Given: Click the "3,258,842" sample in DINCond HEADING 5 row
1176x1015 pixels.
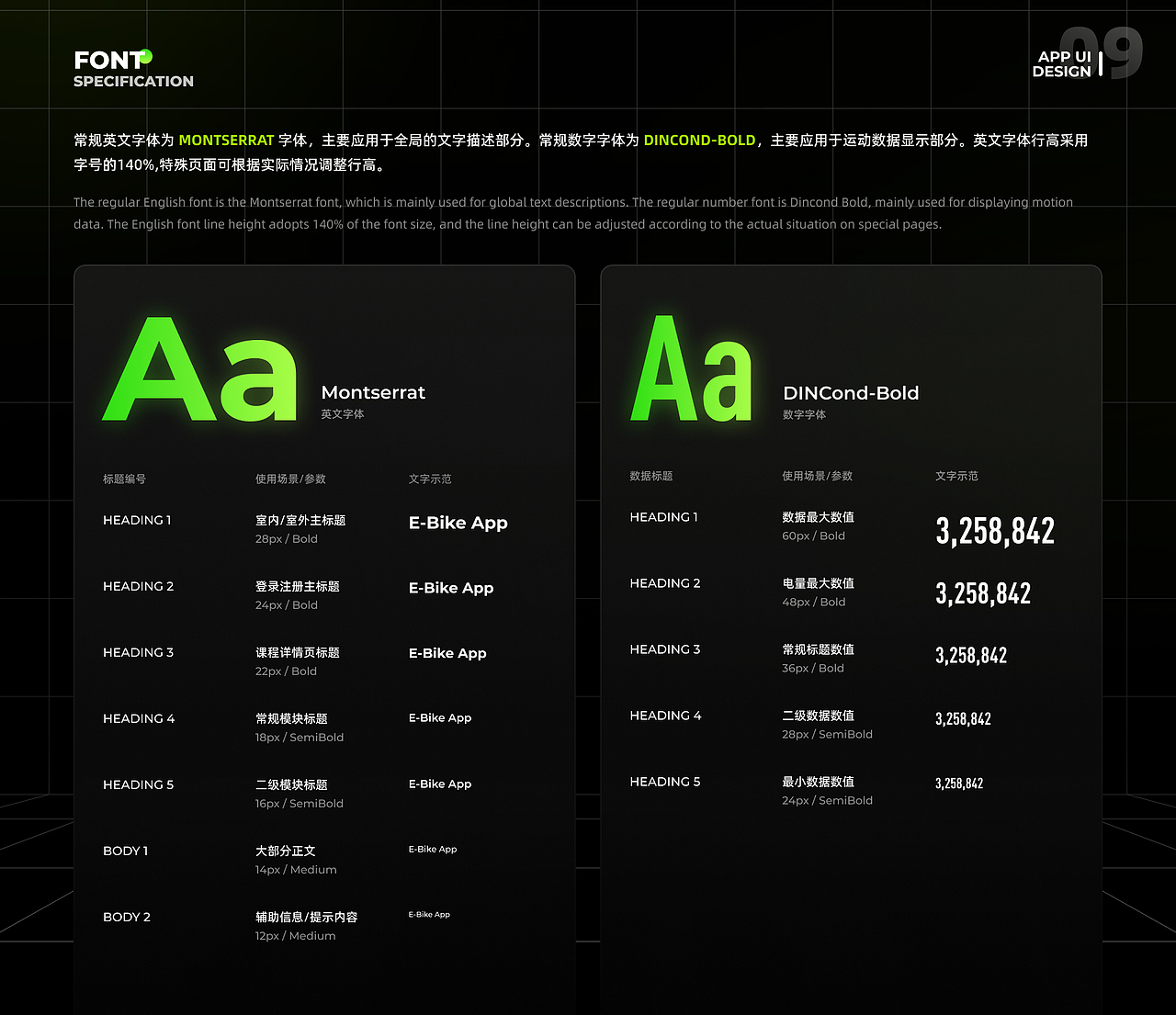Looking at the screenshot, I should click(959, 784).
